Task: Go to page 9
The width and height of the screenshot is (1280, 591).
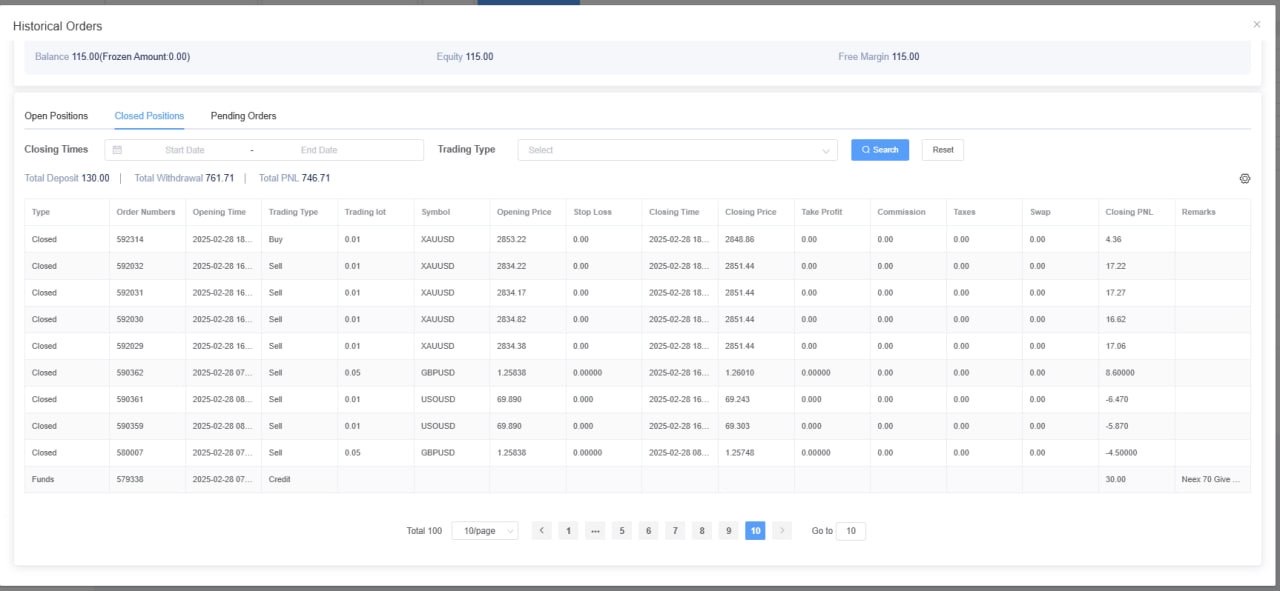Action: [x=728, y=531]
